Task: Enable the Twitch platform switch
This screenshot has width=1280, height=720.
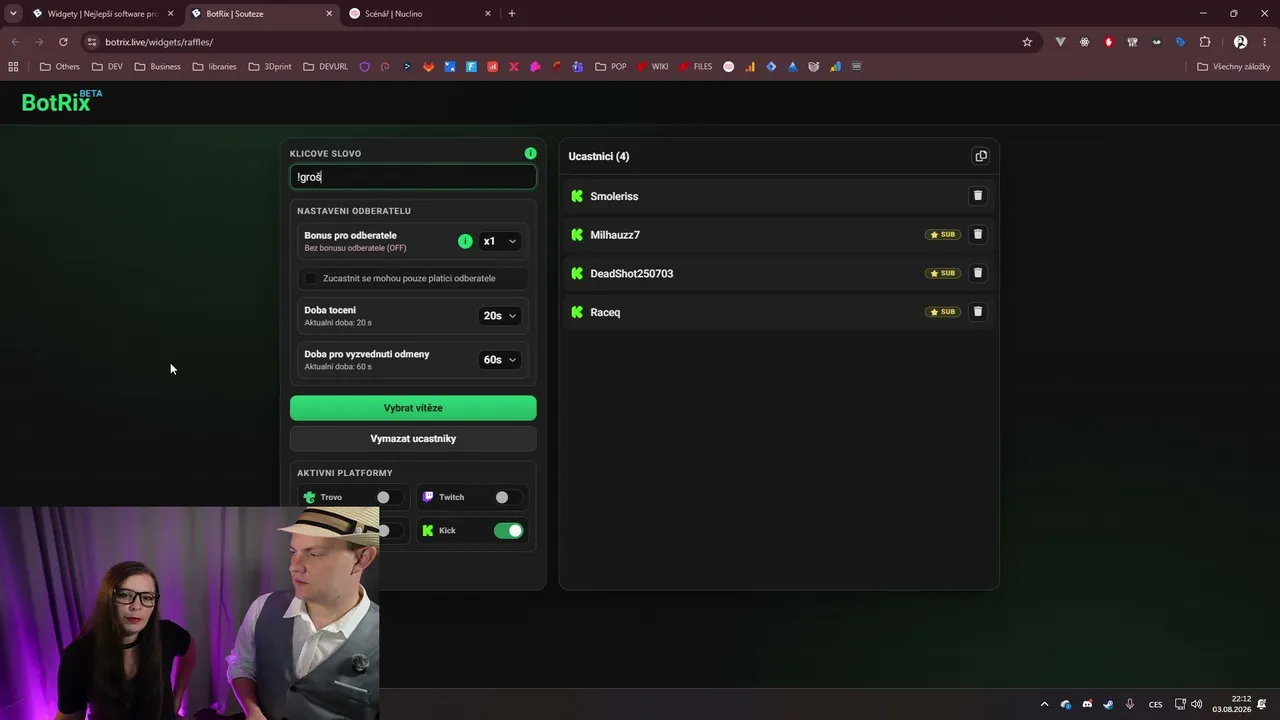Action: click(x=507, y=497)
